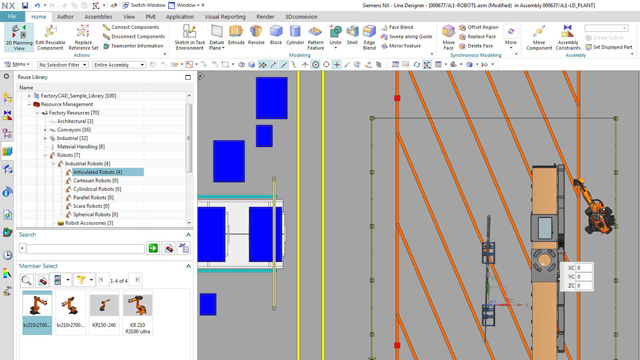Open the Pattern Feature tool

coord(315,37)
